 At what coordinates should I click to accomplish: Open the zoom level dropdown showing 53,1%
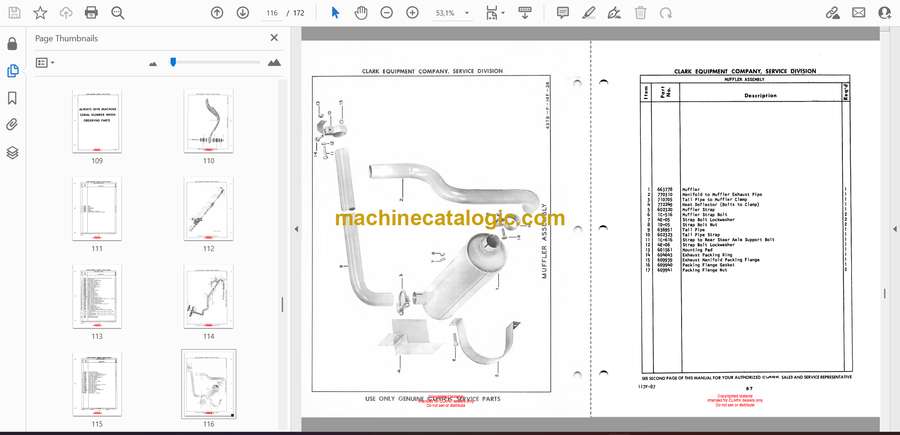point(452,13)
